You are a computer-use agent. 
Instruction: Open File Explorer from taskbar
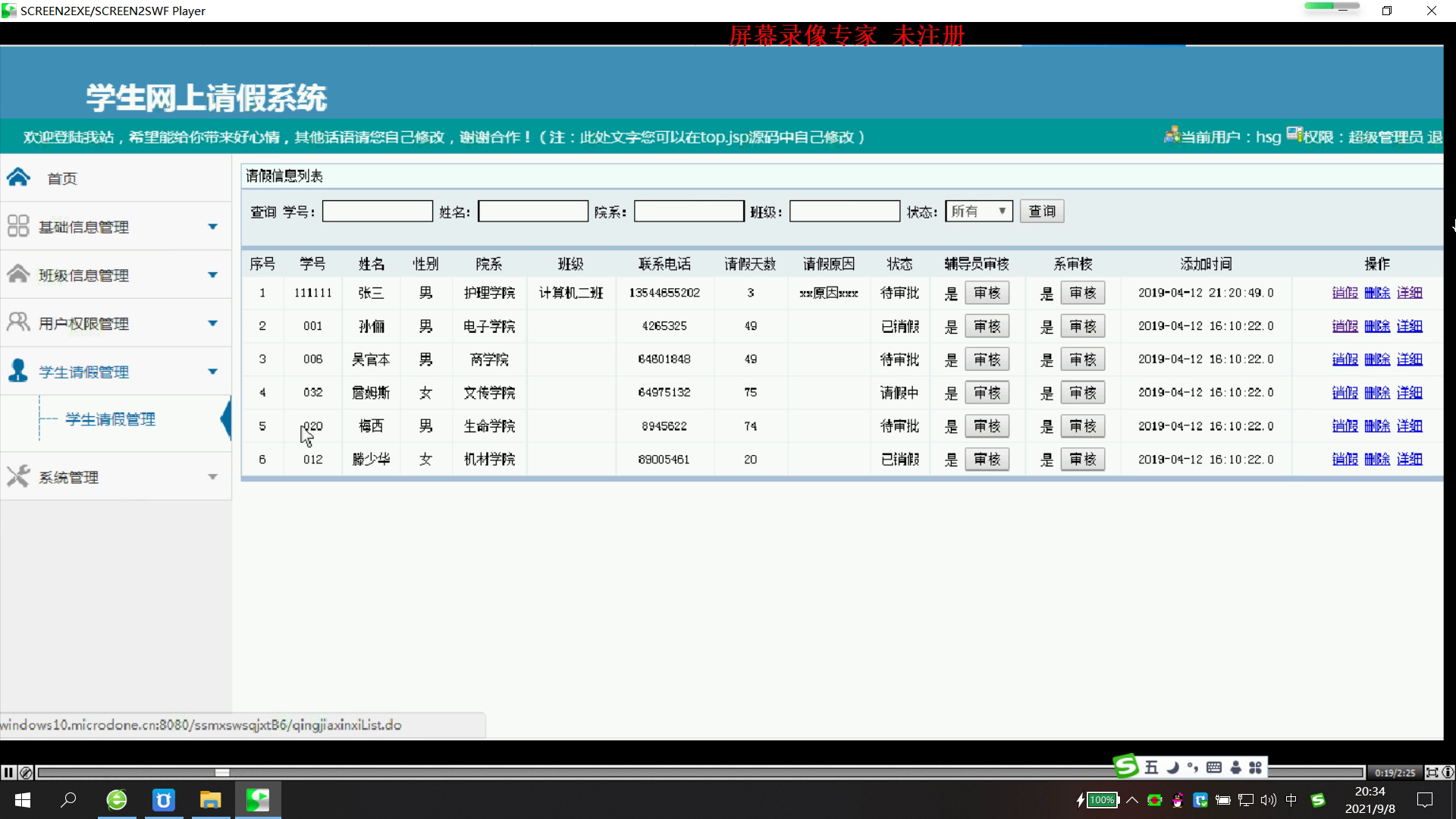(x=210, y=800)
